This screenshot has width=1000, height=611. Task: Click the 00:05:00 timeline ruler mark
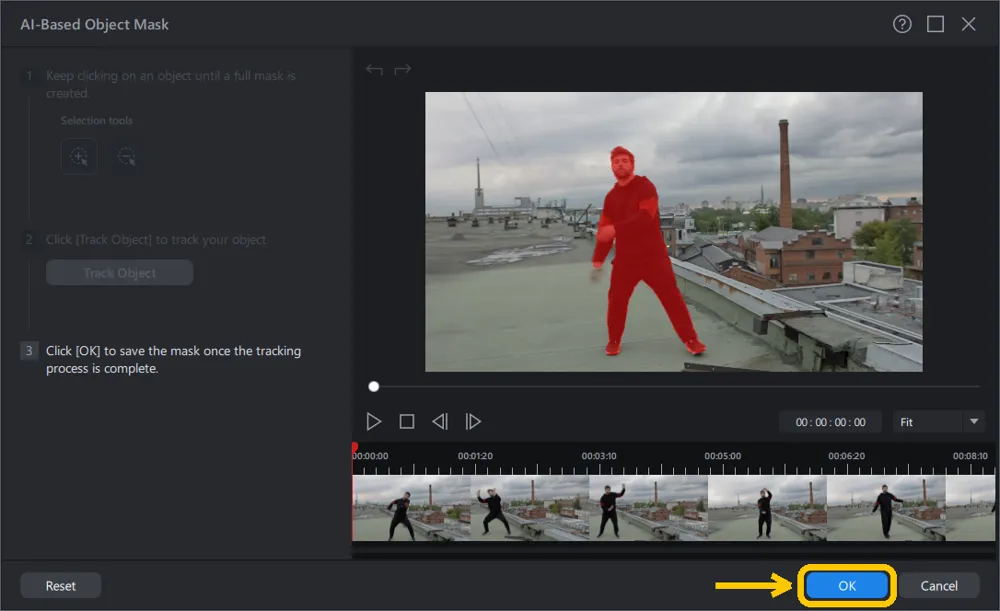723,456
